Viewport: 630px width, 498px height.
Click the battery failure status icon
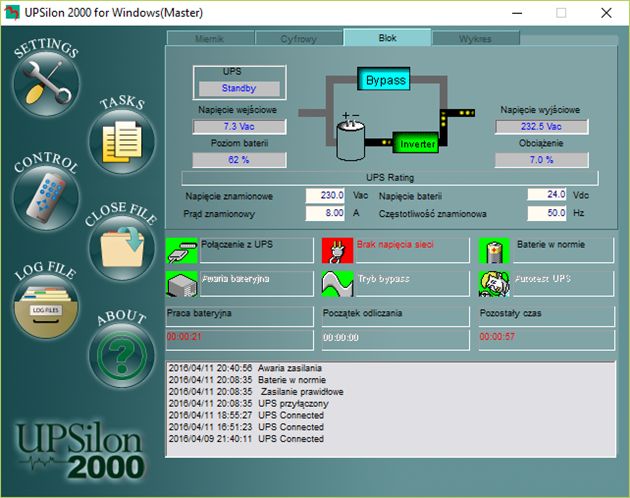pyautogui.click(x=182, y=284)
